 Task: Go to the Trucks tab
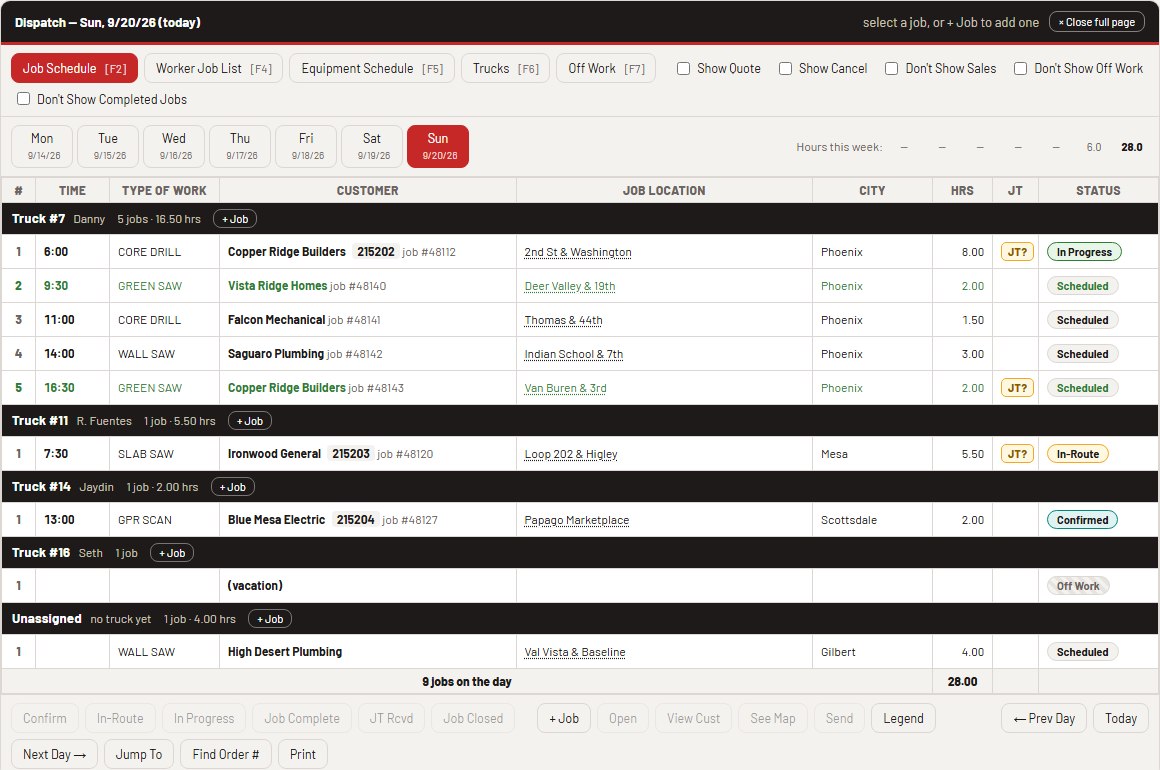(505, 68)
